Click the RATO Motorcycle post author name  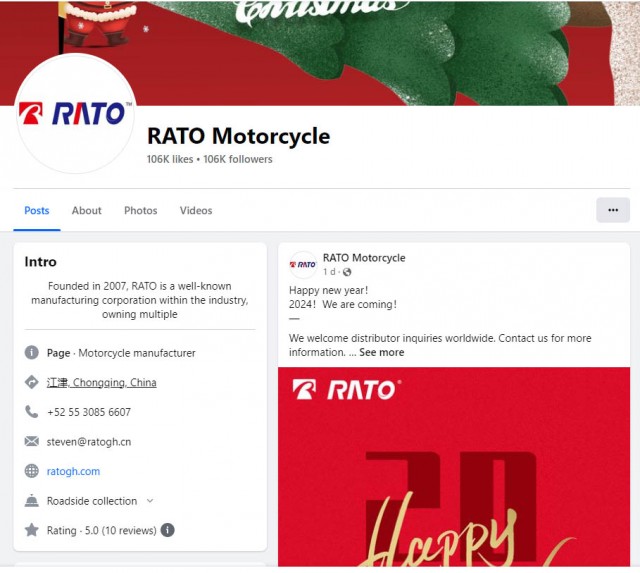click(x=364, y=258)
